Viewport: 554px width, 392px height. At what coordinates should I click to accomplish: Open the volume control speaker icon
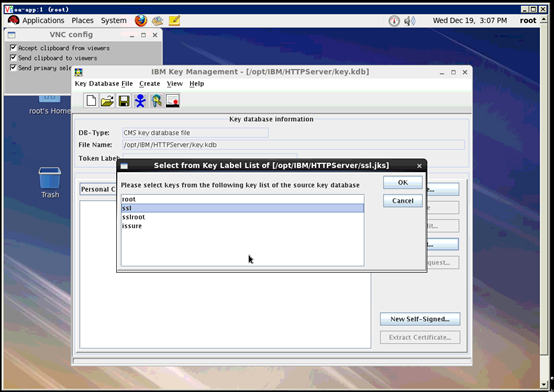(409, 21)
